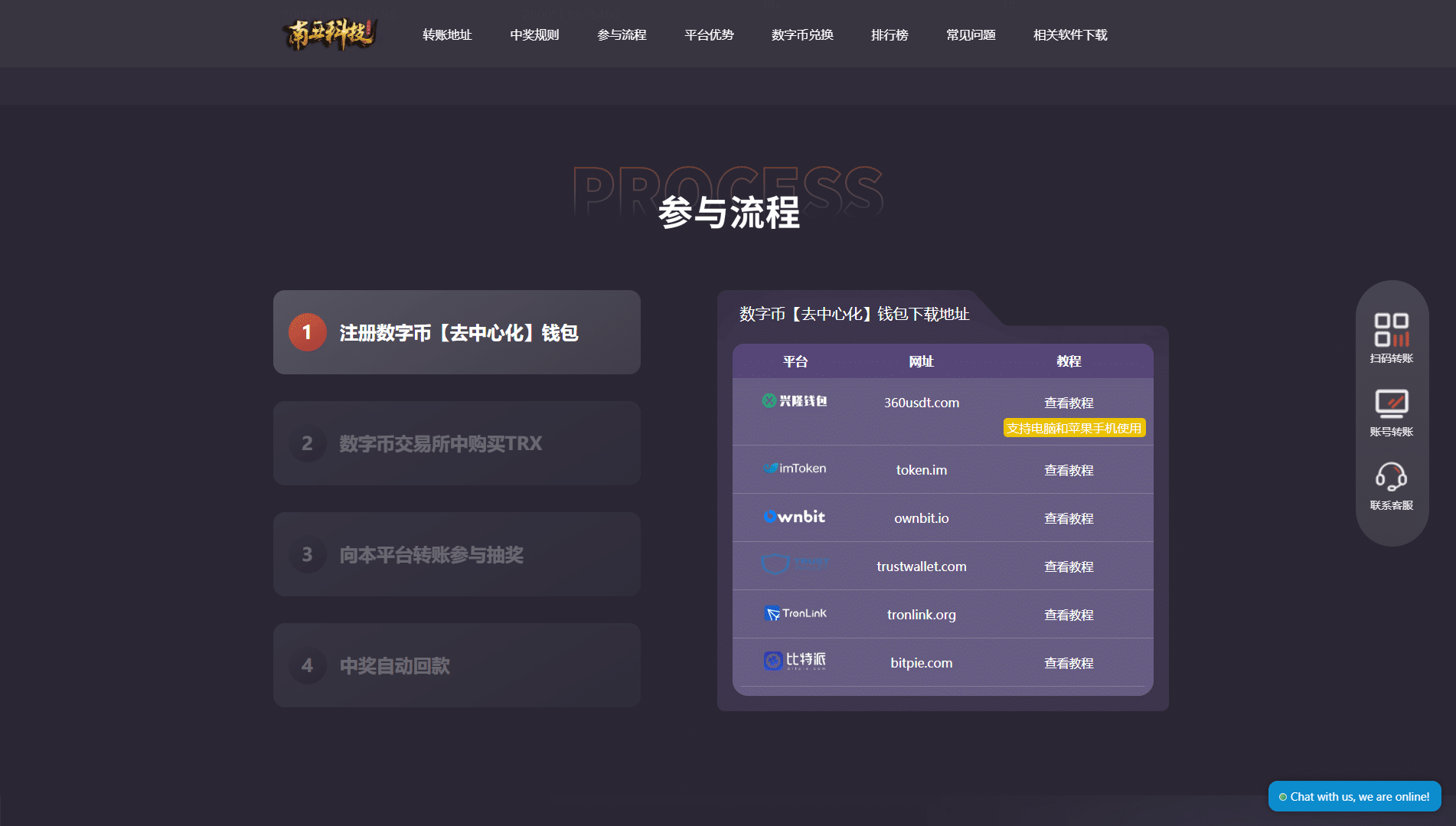
Task: View tutorial for tronlink.org row
Action: 1069,615
